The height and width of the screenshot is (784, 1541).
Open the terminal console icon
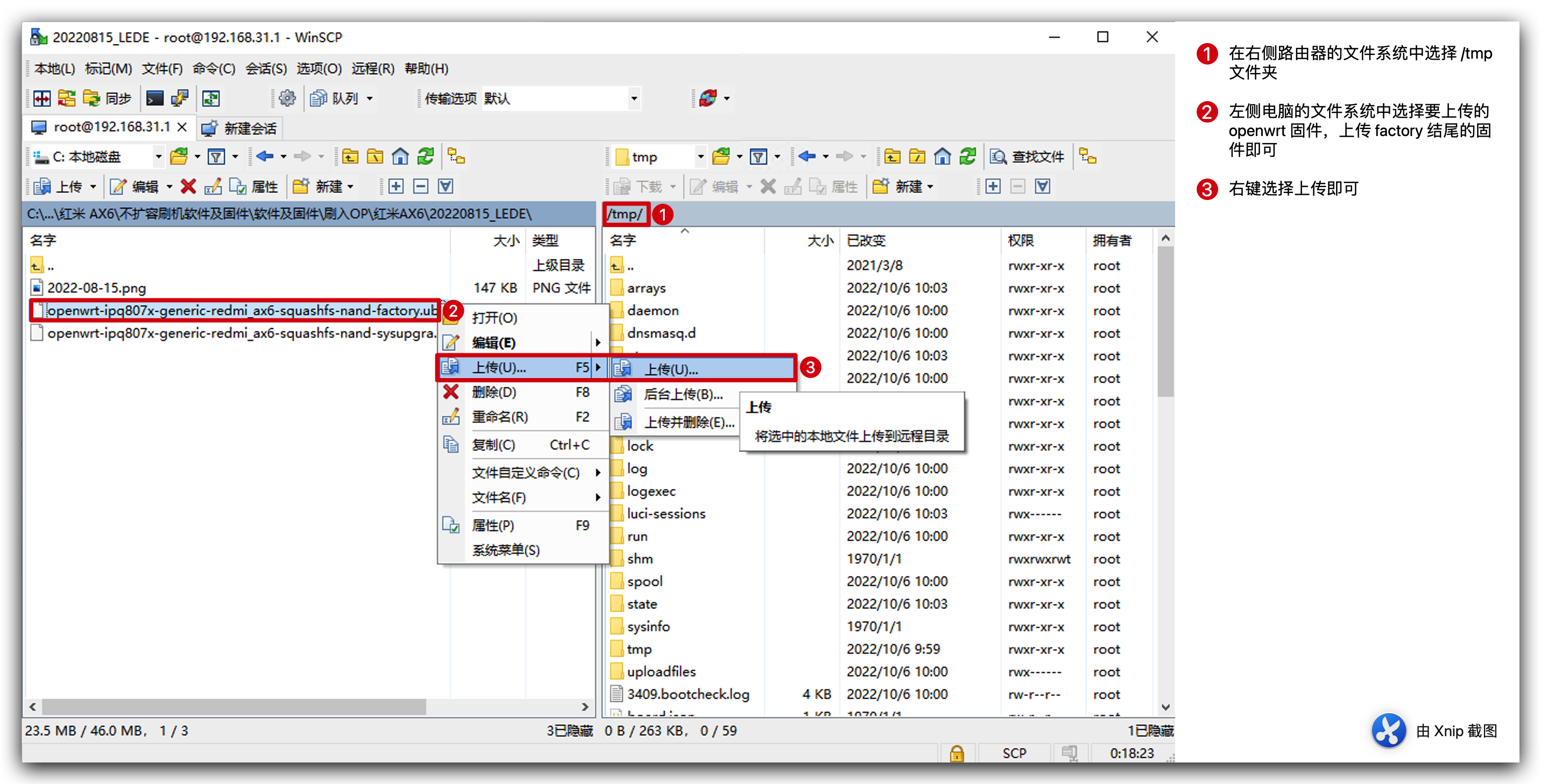(x=155, y=99)
